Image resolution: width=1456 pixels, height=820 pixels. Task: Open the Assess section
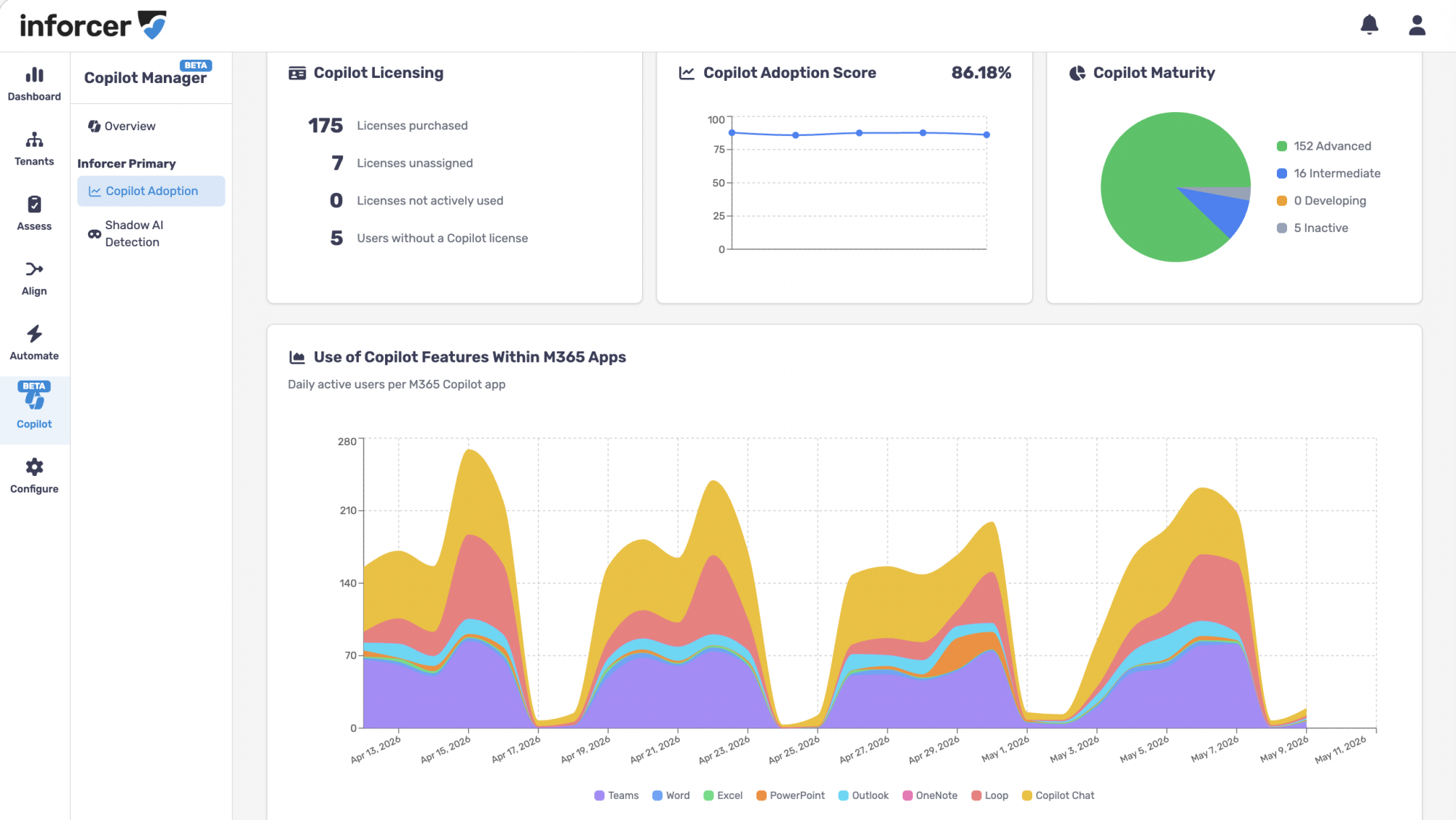[34, 214]
